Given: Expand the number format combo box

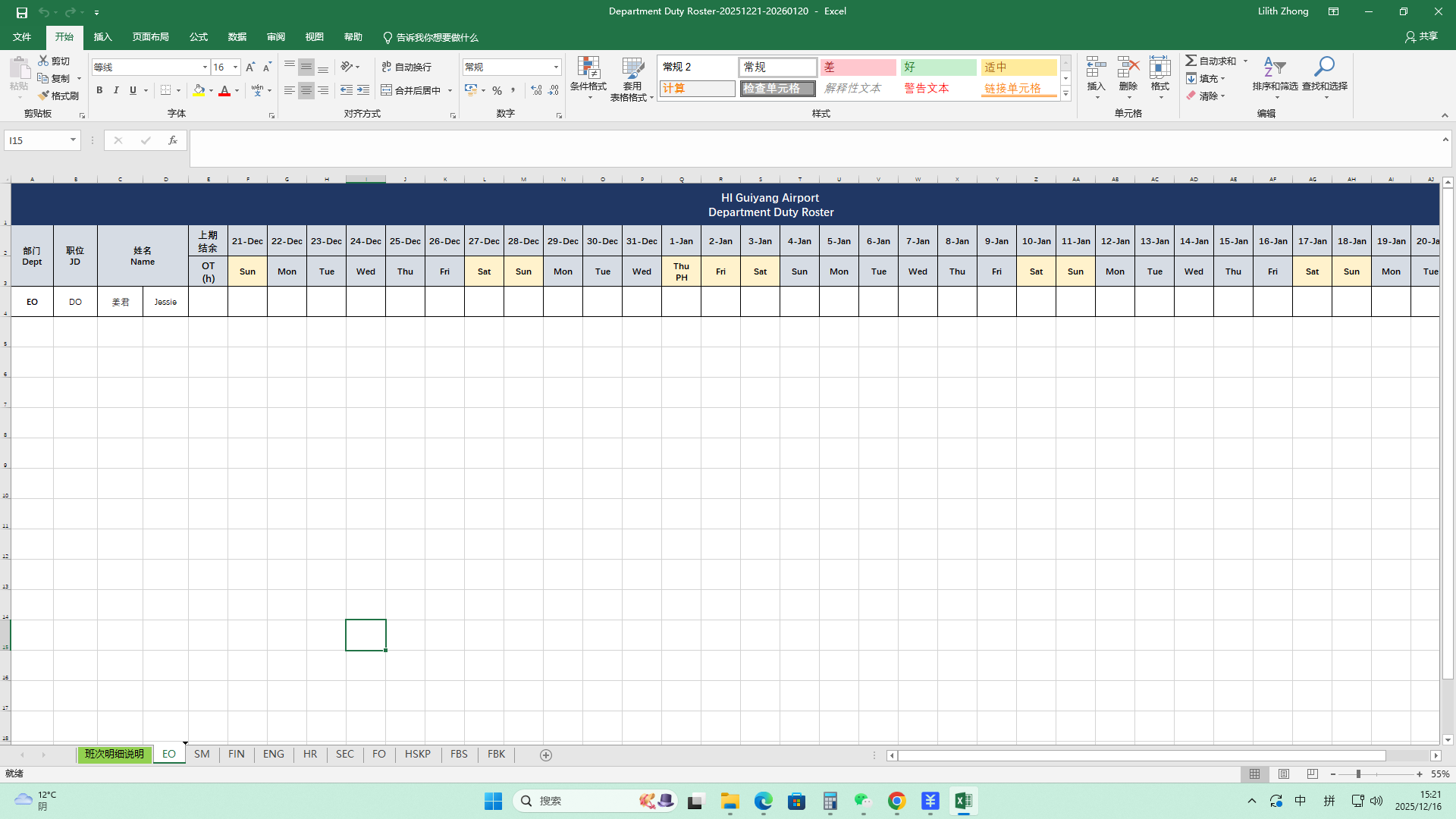Looking at the screenshot, I should [556, 67].
